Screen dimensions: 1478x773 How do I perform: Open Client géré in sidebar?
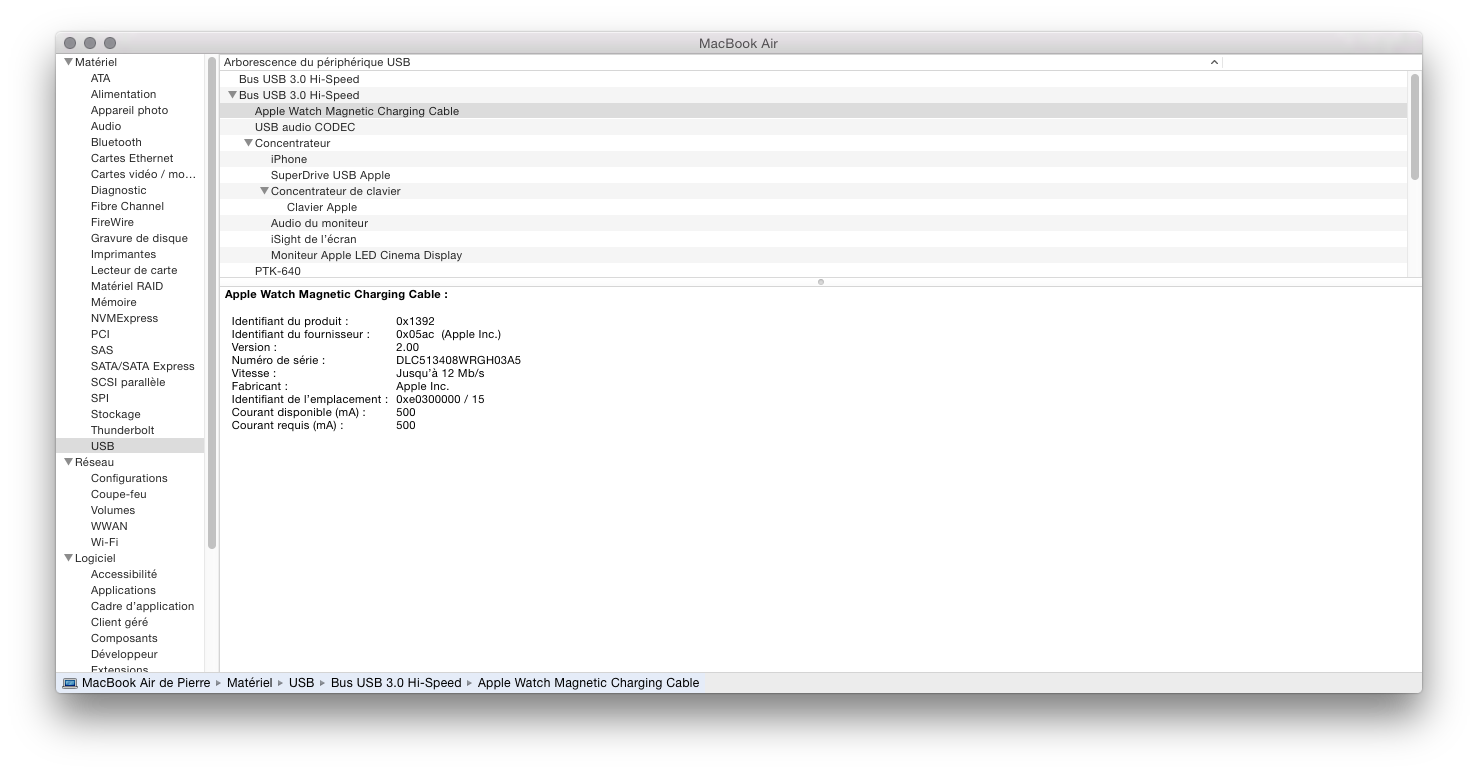(x=119, y=622)
